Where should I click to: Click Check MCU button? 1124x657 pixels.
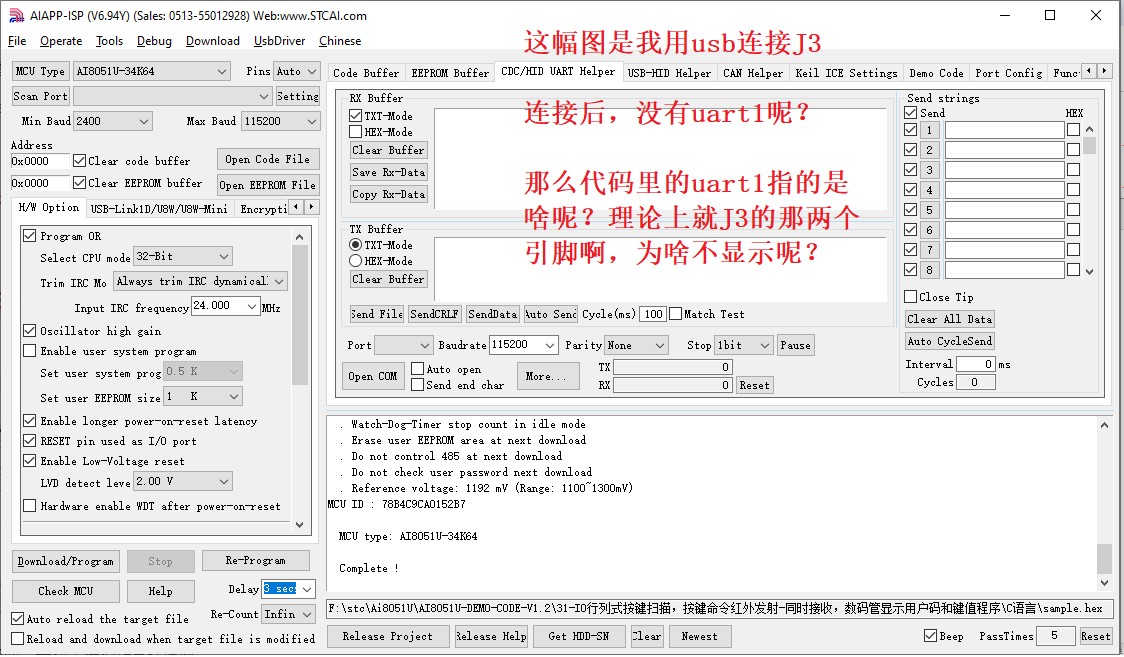66,591
